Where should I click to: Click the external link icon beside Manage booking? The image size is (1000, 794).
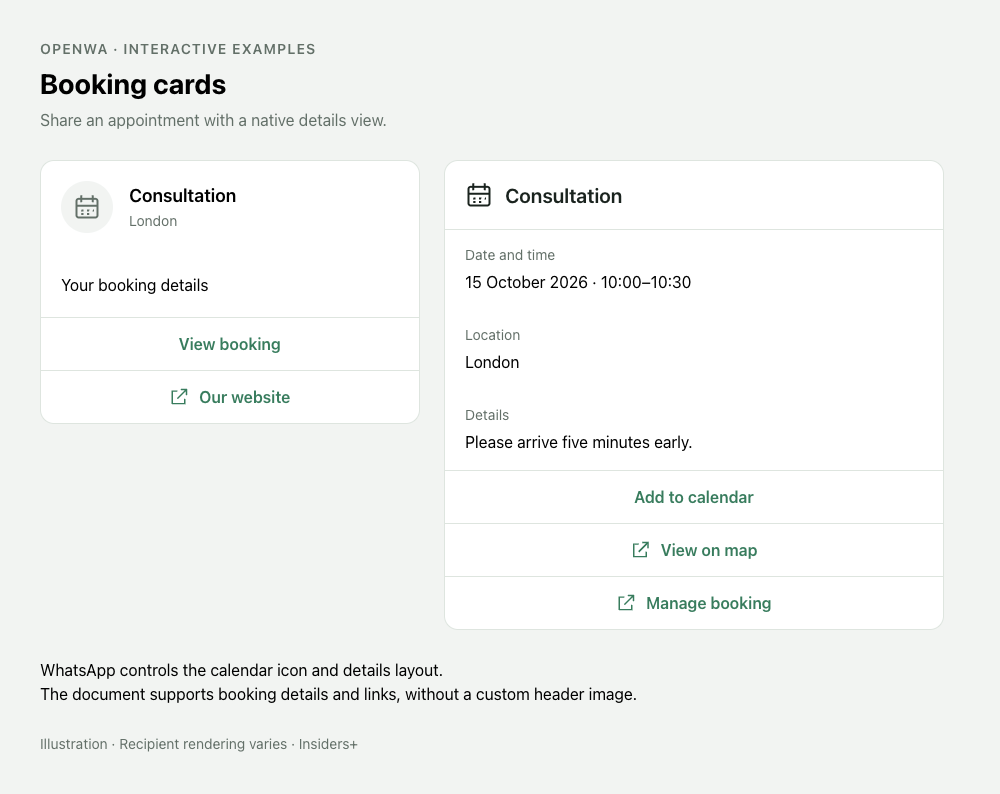coord(626,603)
